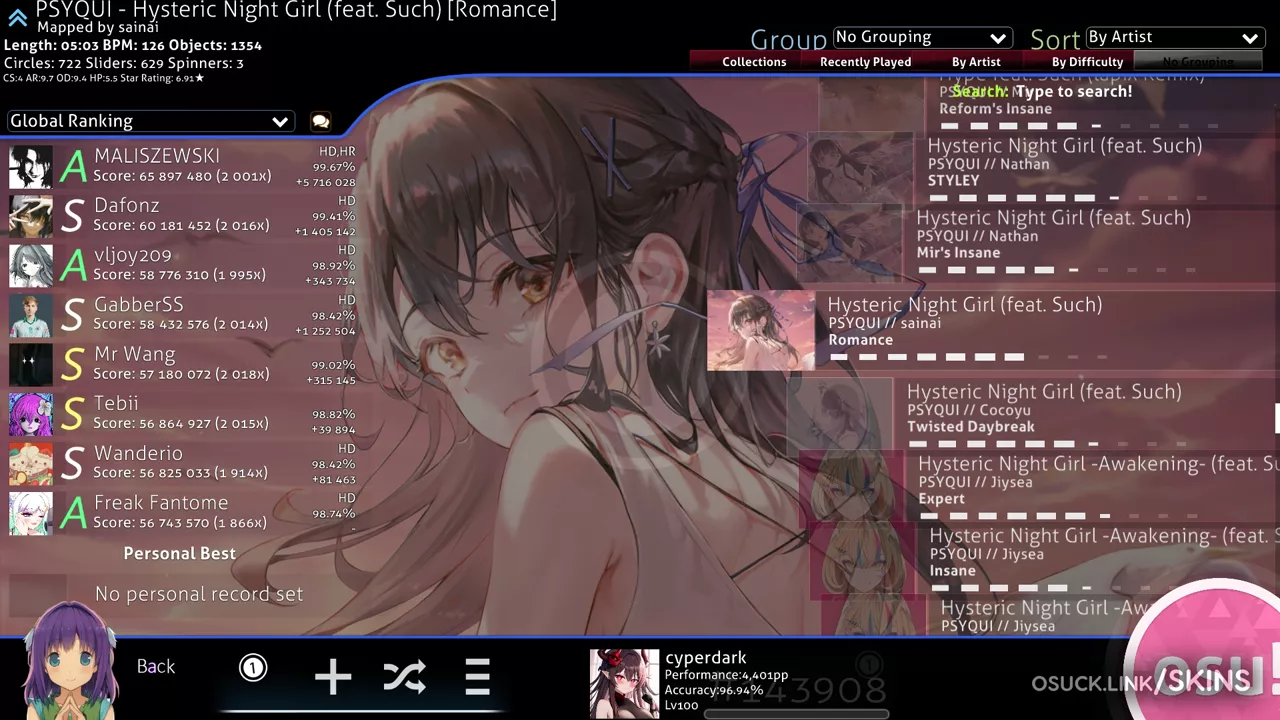Click Wanderio's avatar in the leaderboard
The height and width of the screenshot is (720, 1280).
[x=31, y=464]
